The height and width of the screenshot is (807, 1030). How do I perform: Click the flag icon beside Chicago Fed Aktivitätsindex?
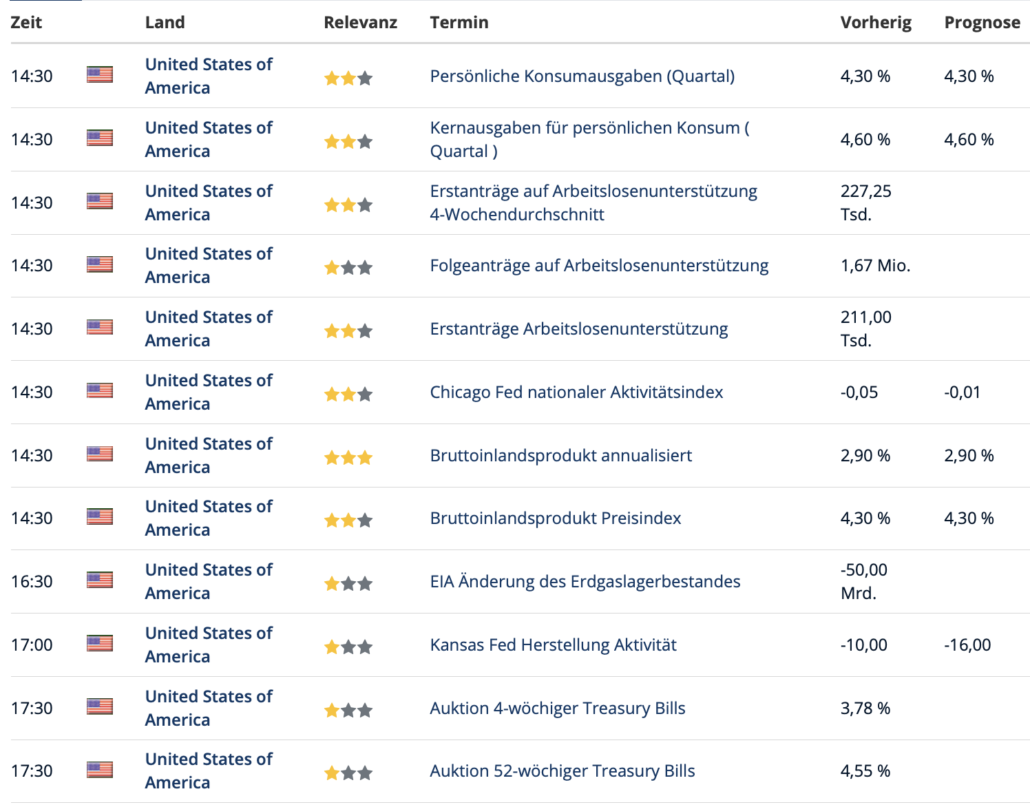click(99, 391)
